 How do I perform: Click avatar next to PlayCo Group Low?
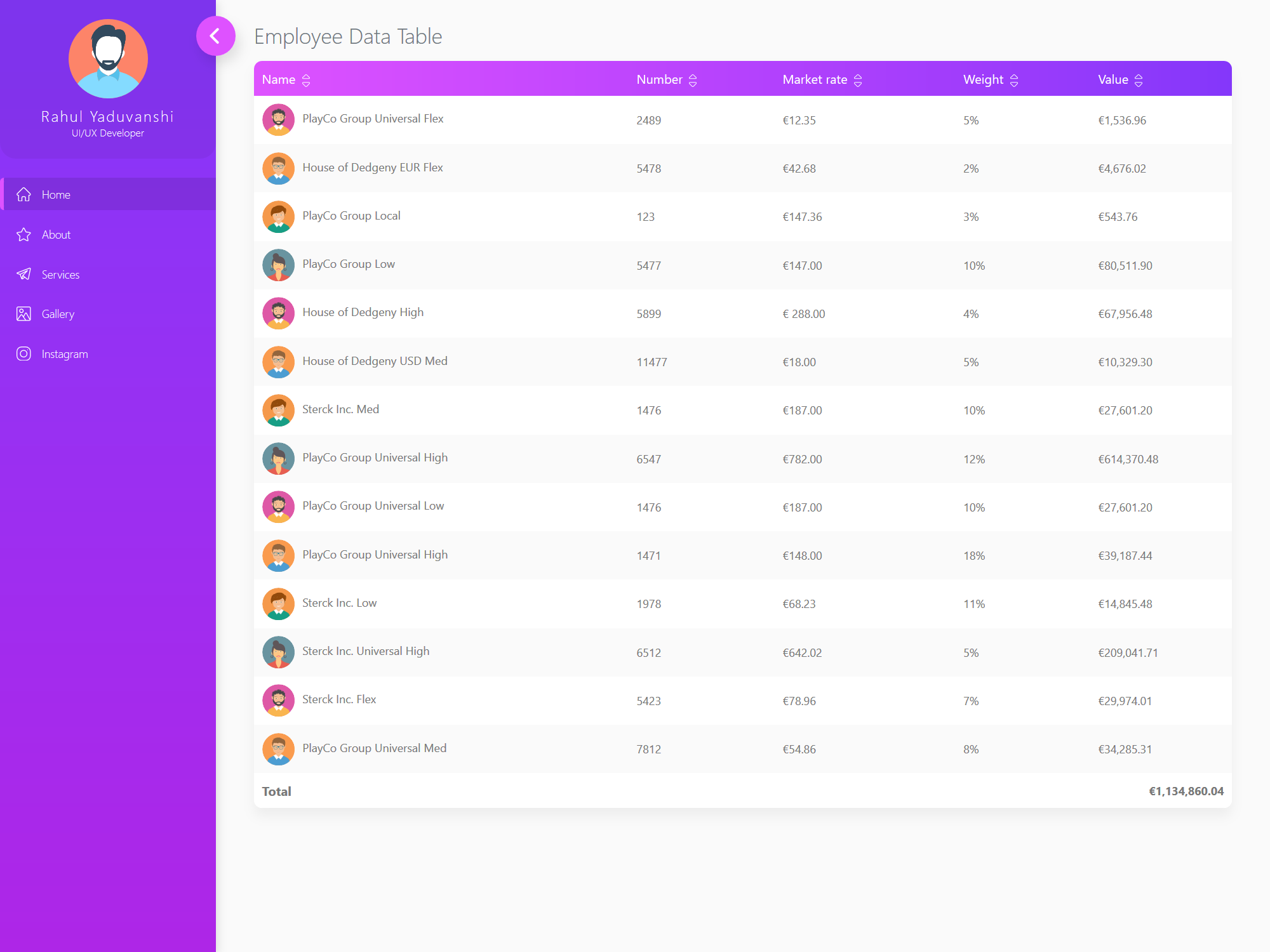(x=278, y=265)
